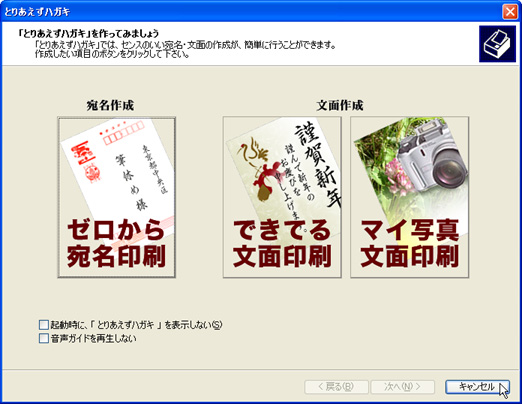The width and height of the screenshot is (522, 404).
Task: Select できてる文面印刷 ready-made template option
Action: pos(282,197)
